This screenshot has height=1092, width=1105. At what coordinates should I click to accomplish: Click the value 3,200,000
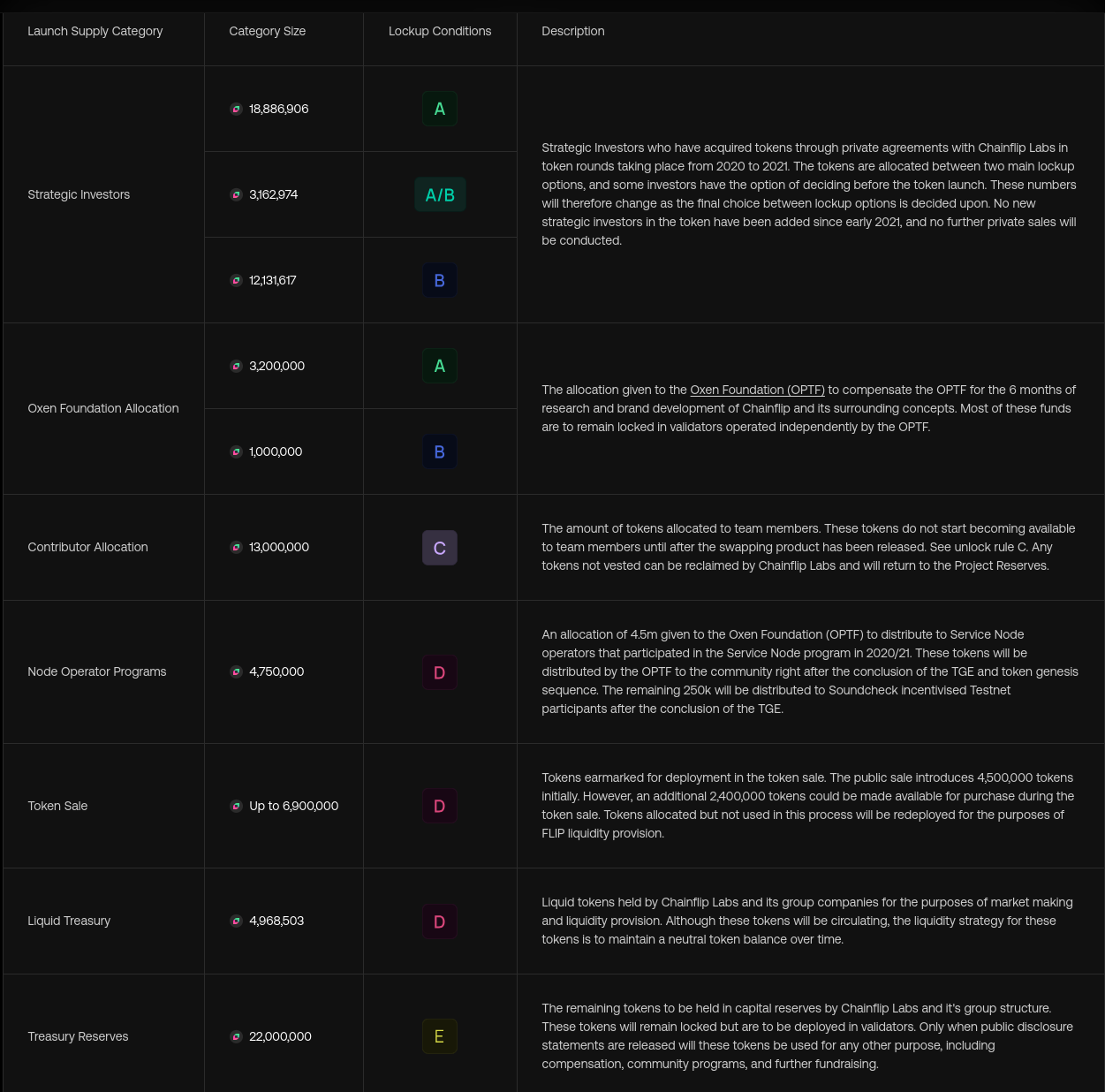pyautogui.click(x=277, y=366)
